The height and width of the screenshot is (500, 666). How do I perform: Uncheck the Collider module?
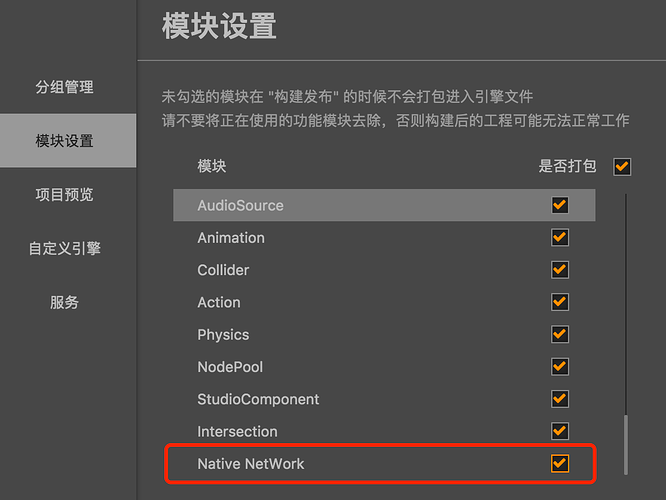click(x=560, y=270)
